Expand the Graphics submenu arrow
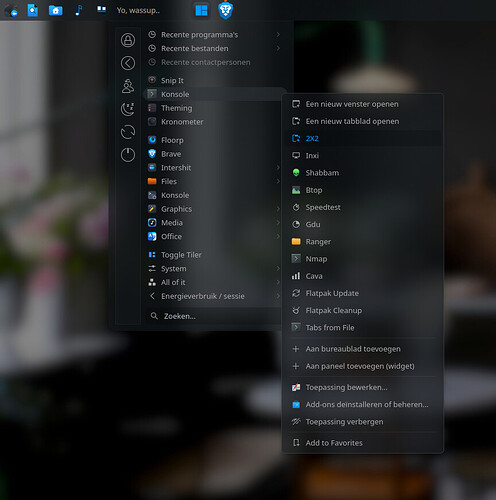 point(278,209)
